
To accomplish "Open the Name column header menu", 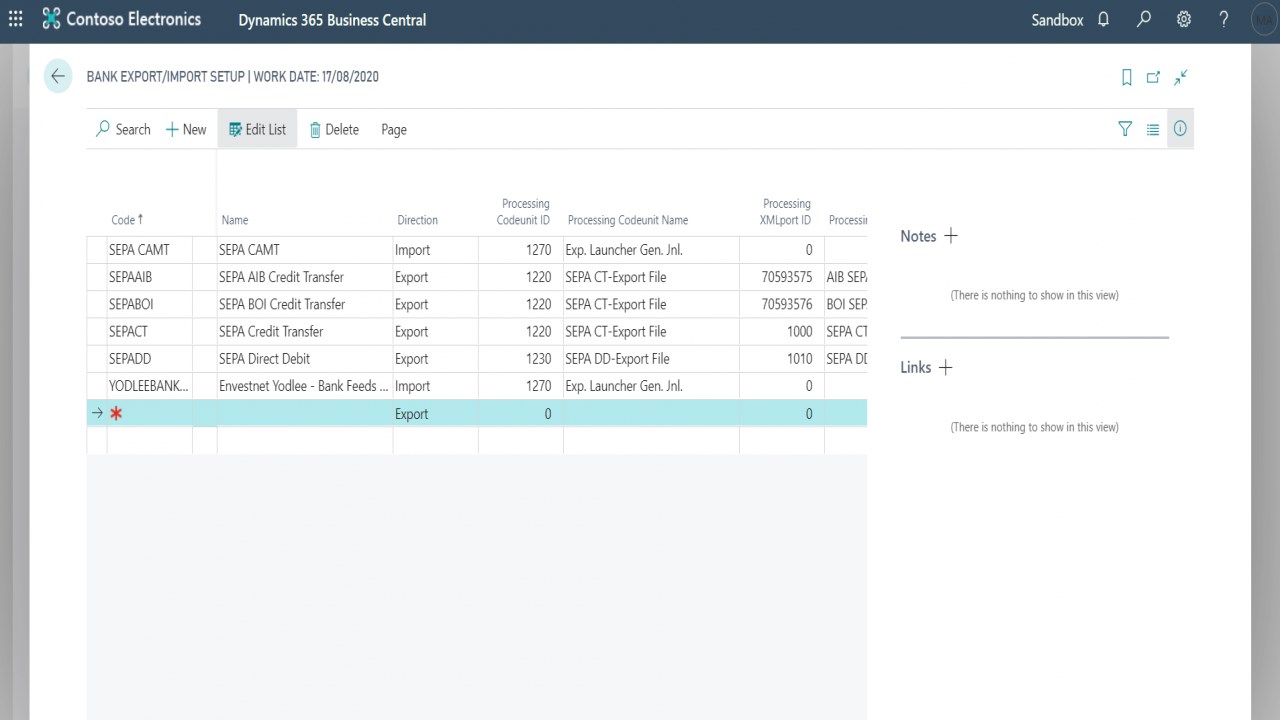I will coord(235,220).
